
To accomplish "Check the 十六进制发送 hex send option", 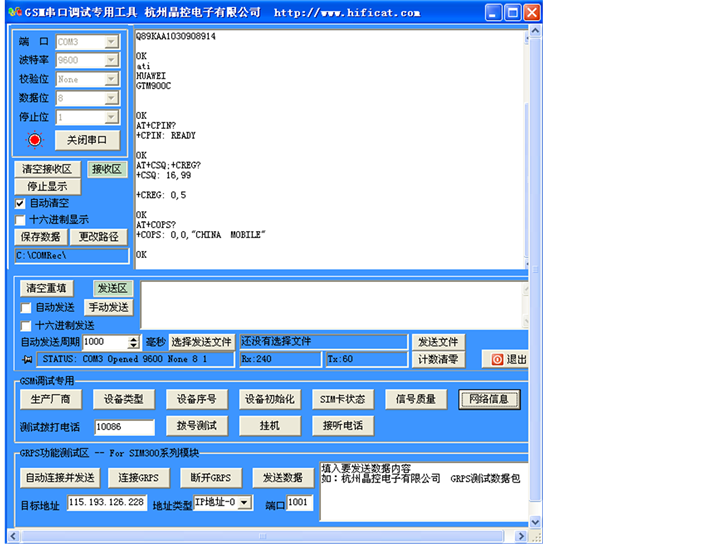I will [x=27, y=325].
